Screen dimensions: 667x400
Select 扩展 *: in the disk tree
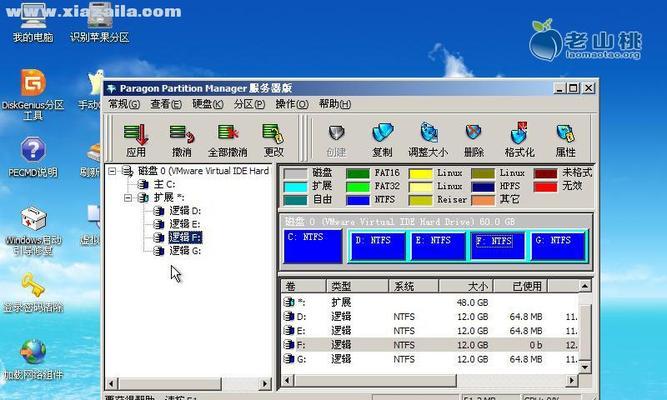coord(169,197)
